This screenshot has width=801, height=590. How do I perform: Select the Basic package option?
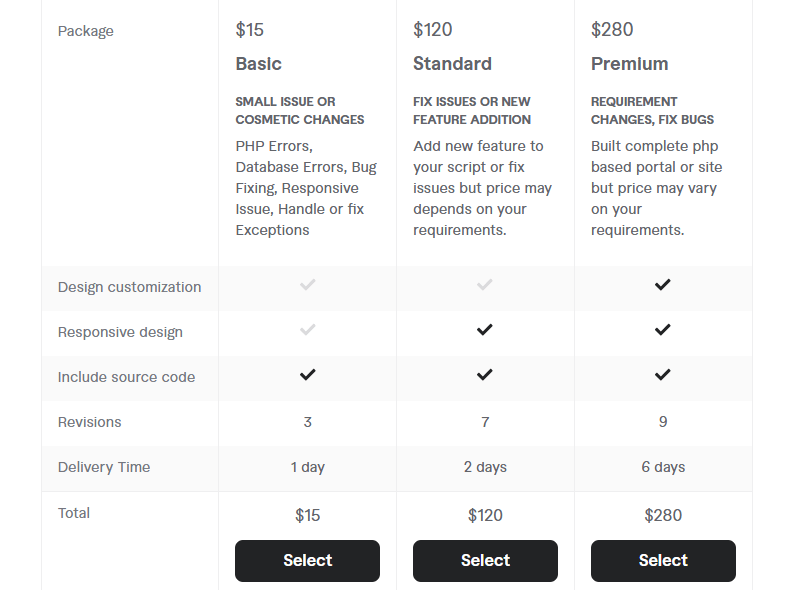pos(307,560)
